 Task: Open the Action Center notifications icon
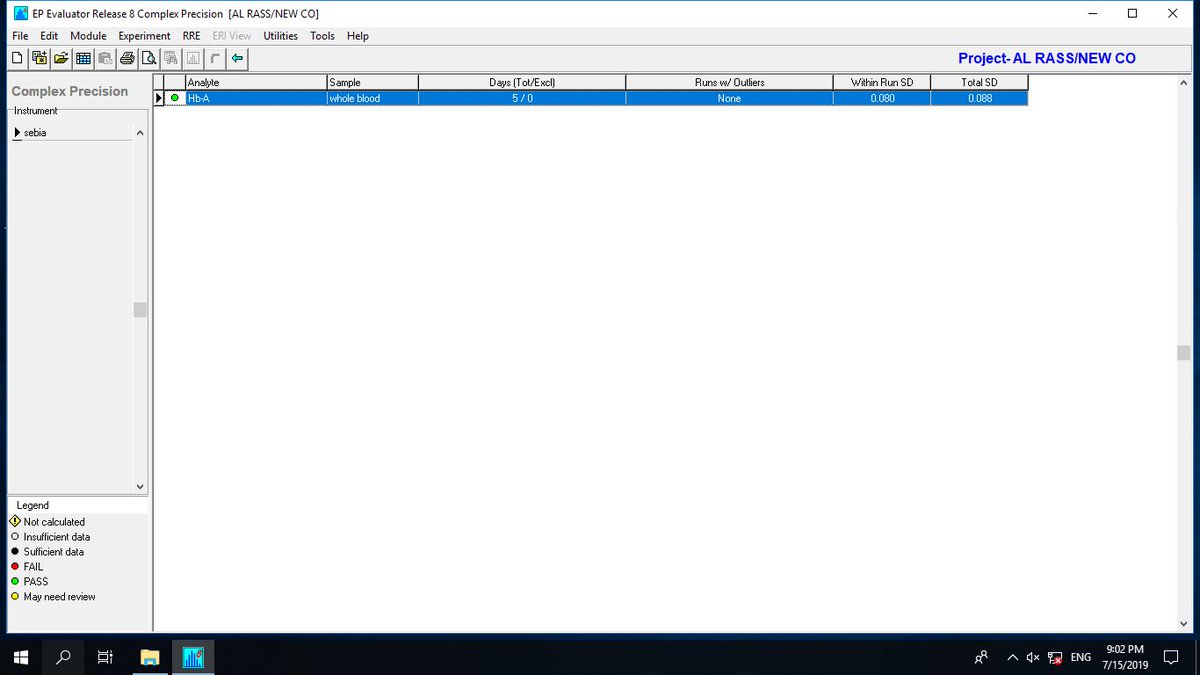tap(1171, 657)
